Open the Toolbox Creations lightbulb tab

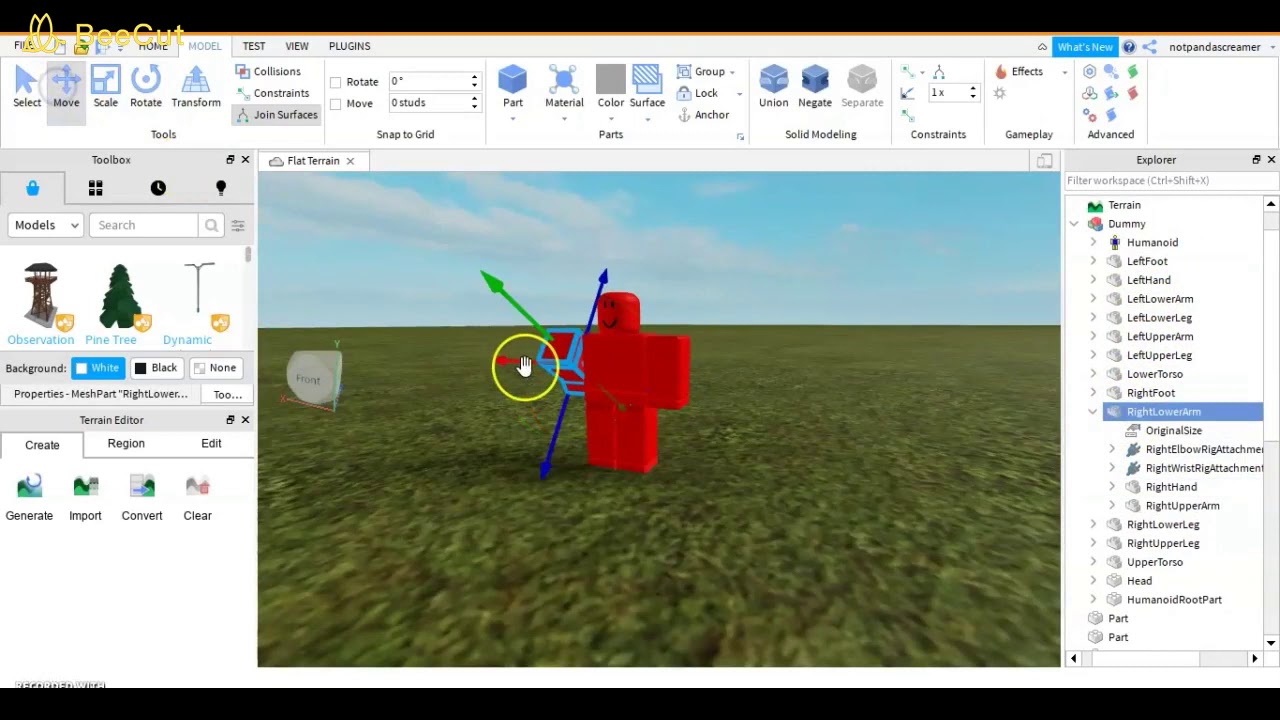click(221, 188)
